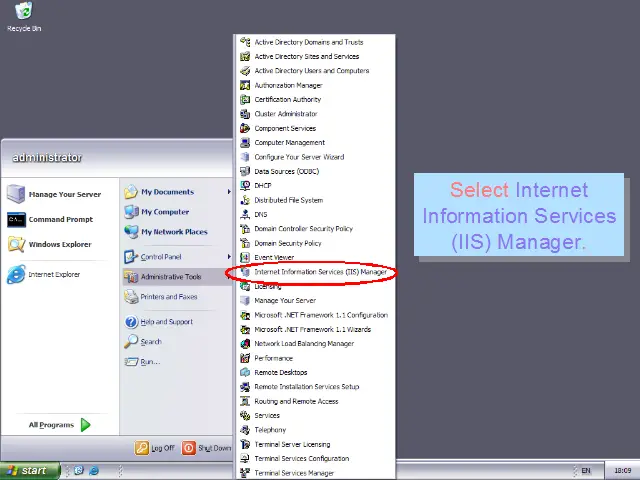This screenshot has height=480, width=640.
Task: Click the DNS icon
Action: [x=245, y=214]
